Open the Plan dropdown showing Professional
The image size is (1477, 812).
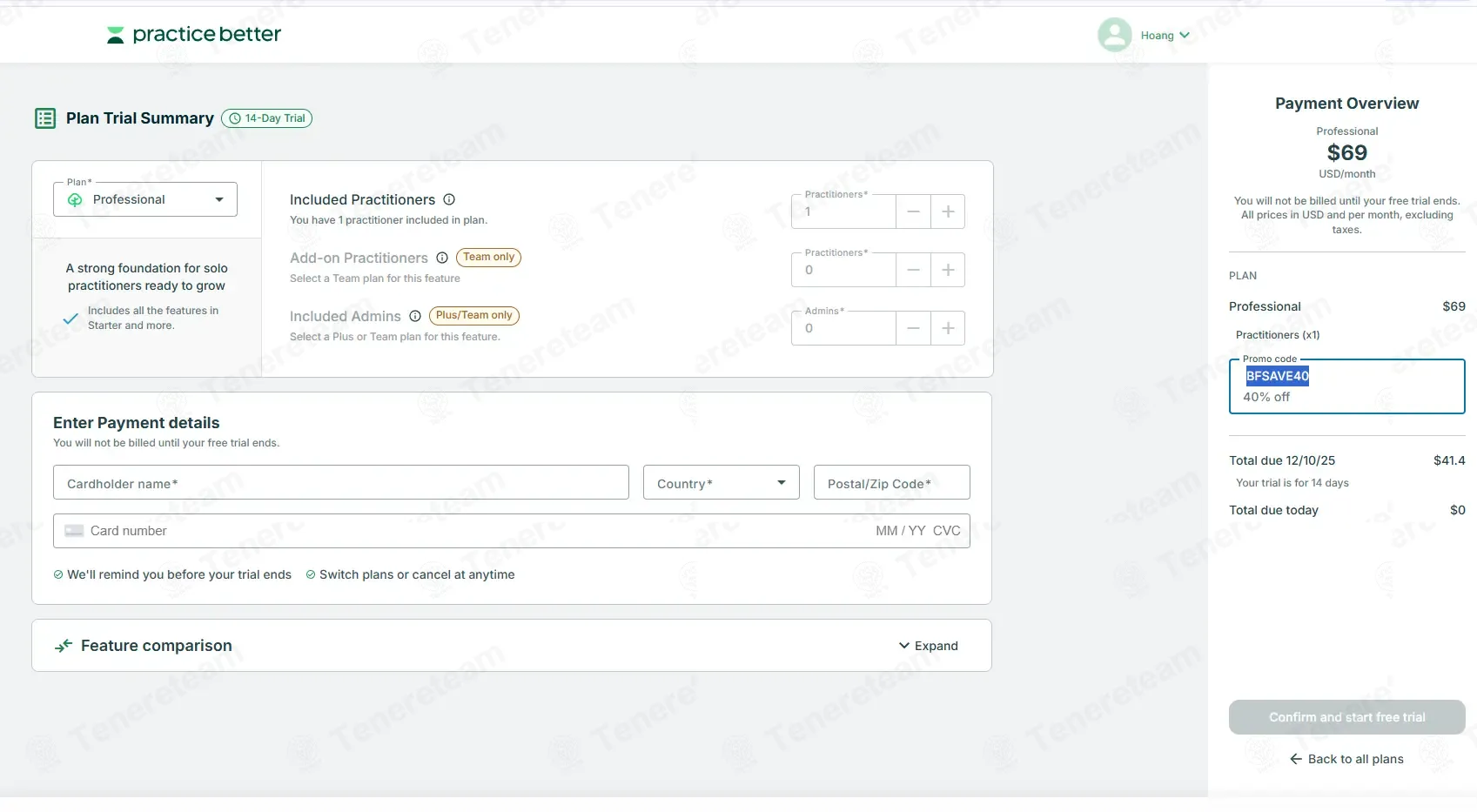pos(145,199)
